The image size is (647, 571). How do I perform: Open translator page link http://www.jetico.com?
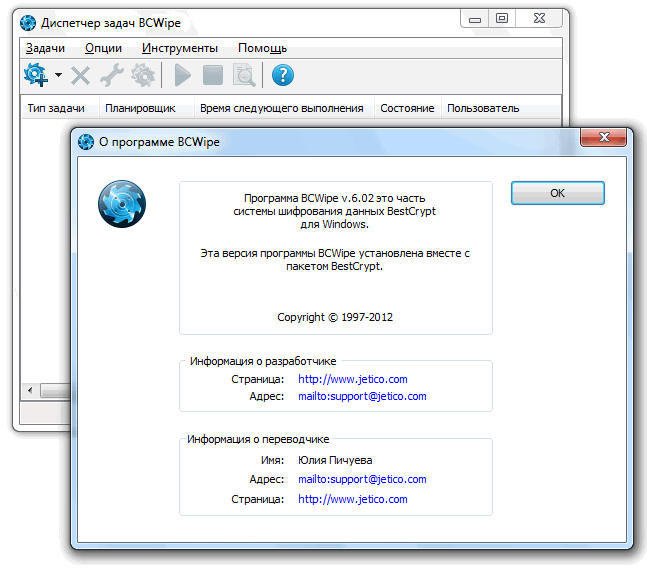click(x=353, y=499)
